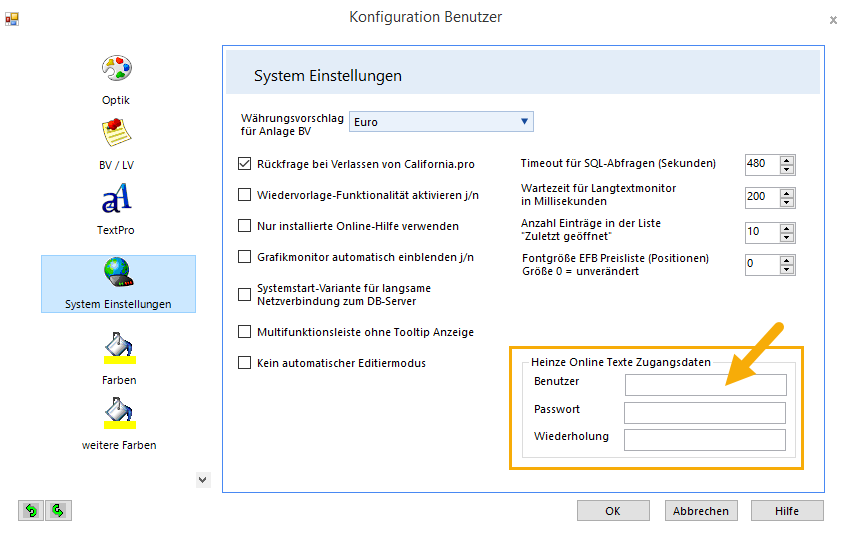Enable Wiedervorlage-Funktionalität aktivieren checkbox

click(x=245, y=195)
